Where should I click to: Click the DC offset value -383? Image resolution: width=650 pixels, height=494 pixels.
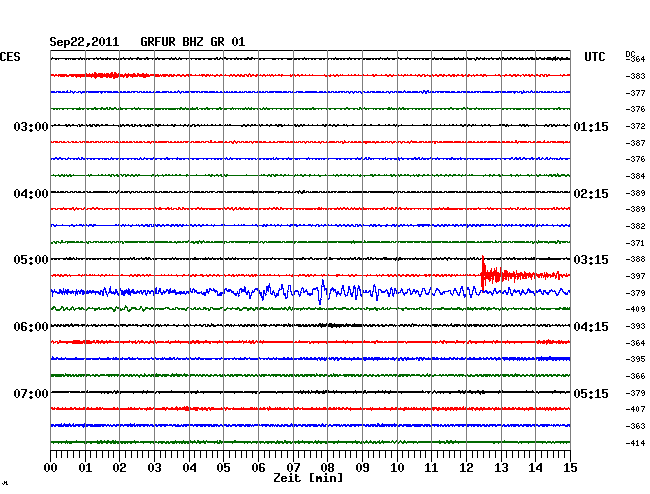pos(635,76)
